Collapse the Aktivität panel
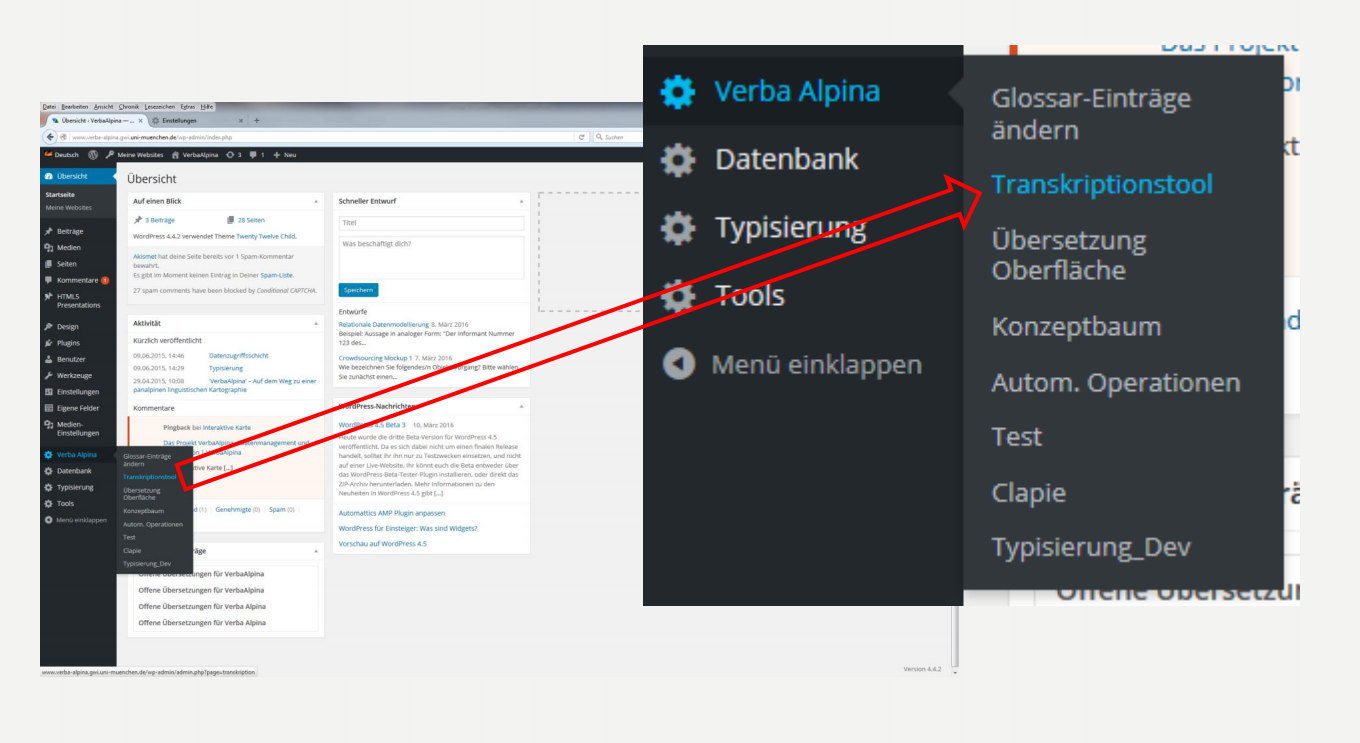 [316, 323]
